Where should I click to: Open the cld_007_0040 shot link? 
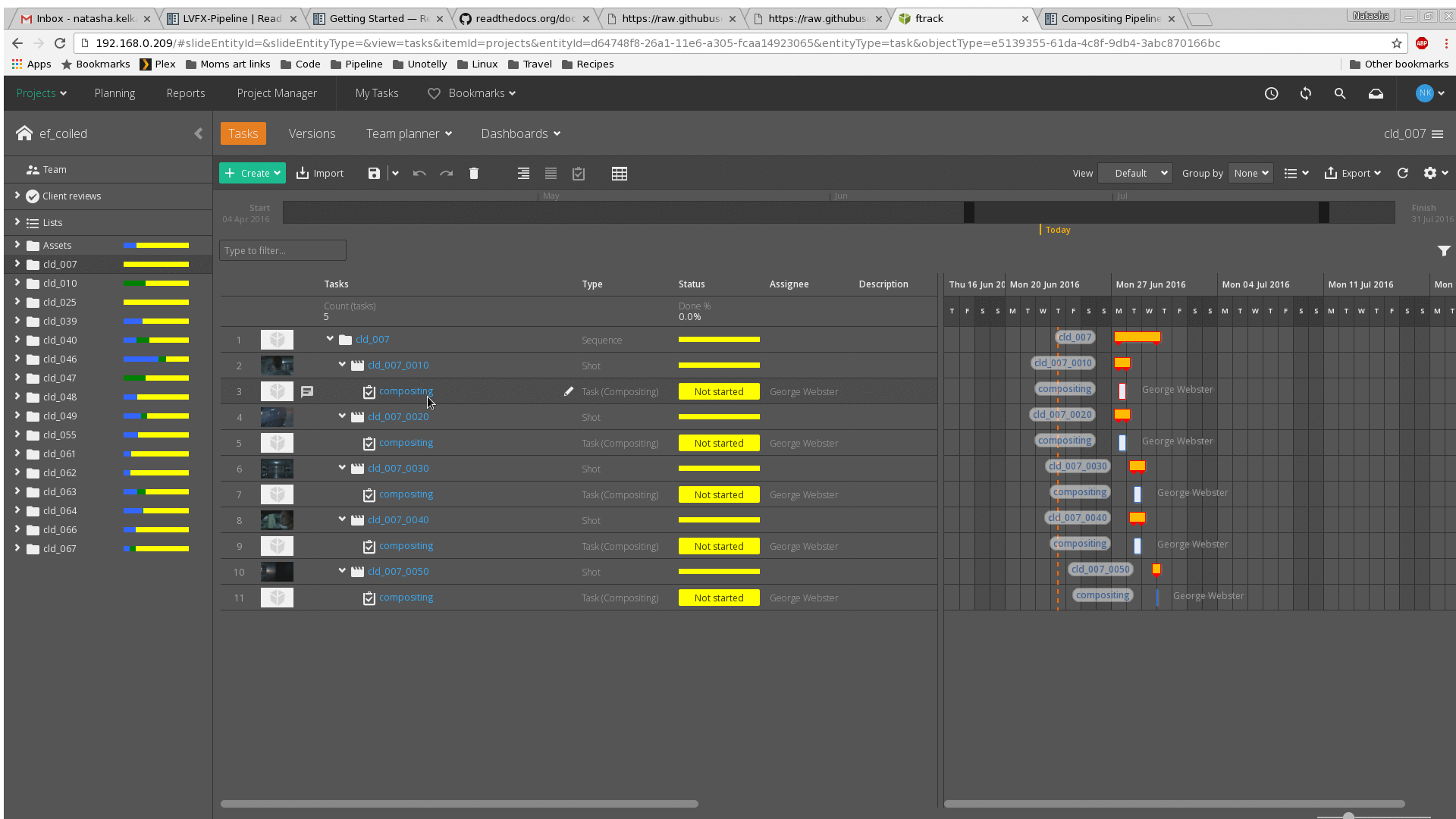[x=398, y=520]
